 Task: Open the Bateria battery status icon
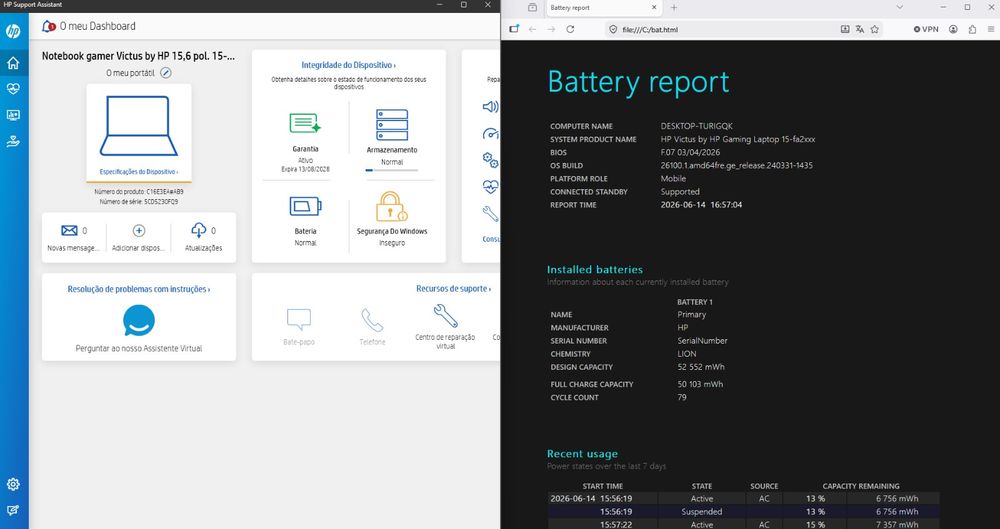click(305, 206)
